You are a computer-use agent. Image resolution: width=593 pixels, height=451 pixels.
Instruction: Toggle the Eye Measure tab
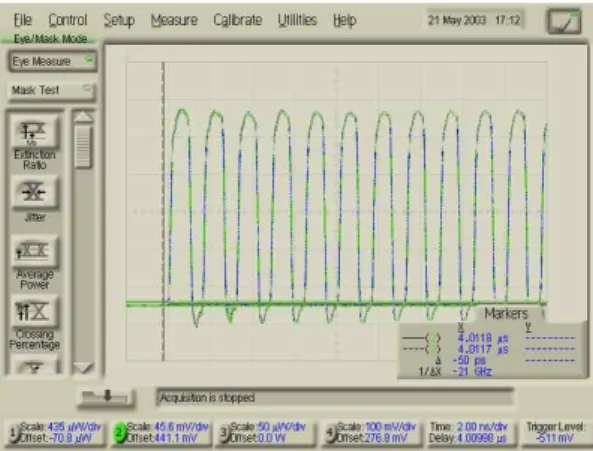pyautogui.click(x=52, y=61)
